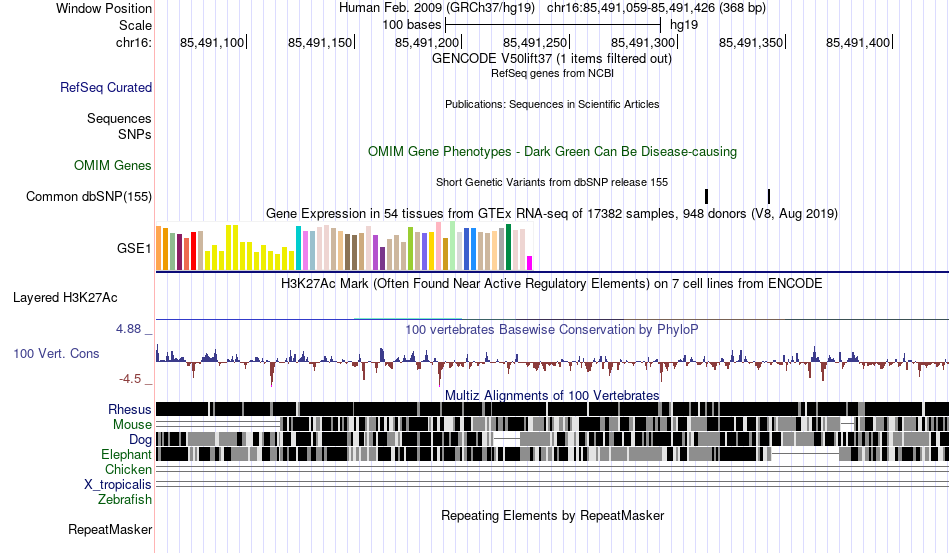Click the Sequences track label
This screenshot has height=553, width=950.
[x=119, y=118]
